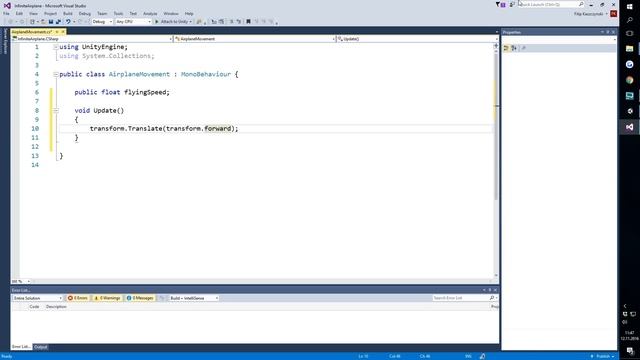Toggle the bookmark icon in toolbar
The image size is (640, 360).
coord(248,22)
